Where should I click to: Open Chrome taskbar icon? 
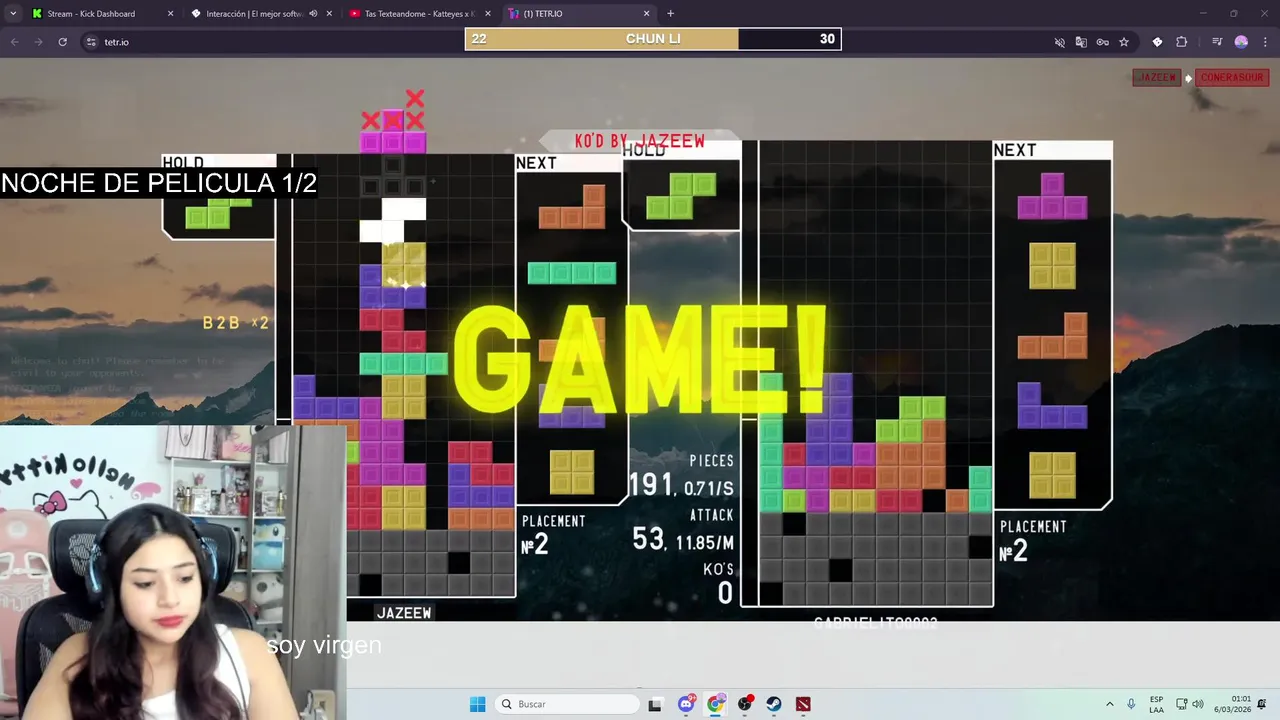click(x=715, y=704)
